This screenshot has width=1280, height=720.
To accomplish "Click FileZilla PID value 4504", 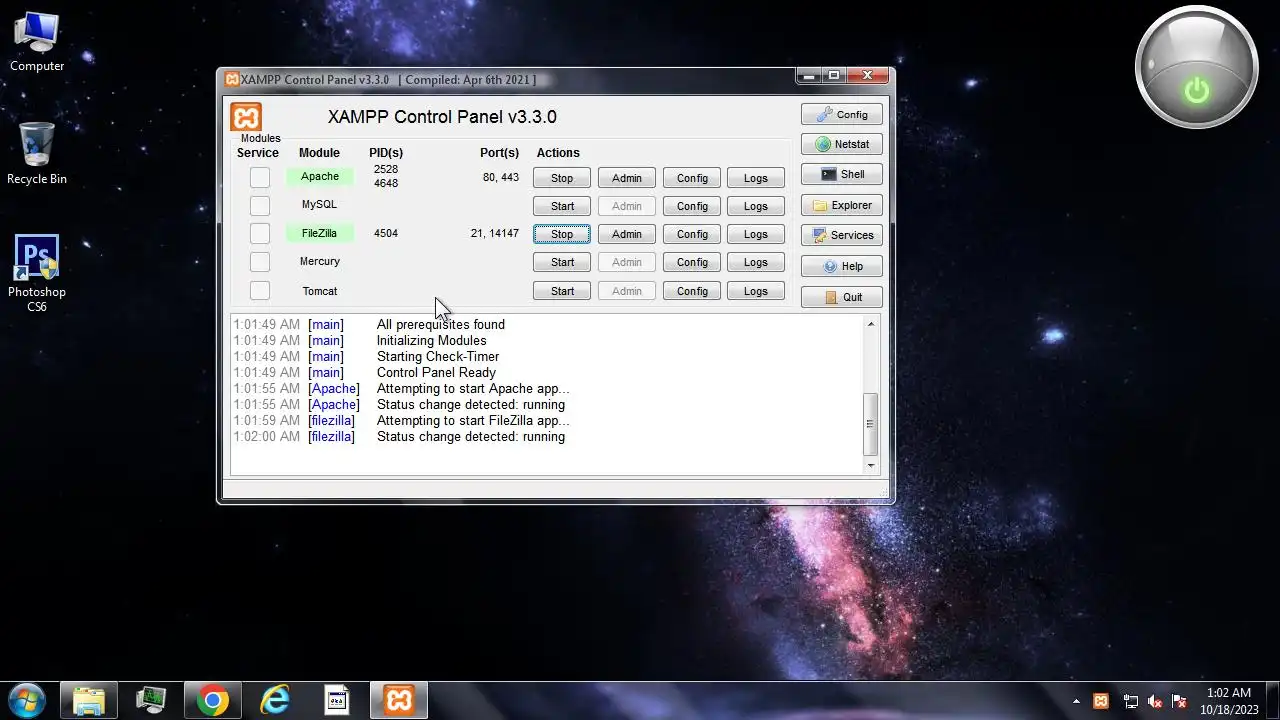I will pos(386,233).
